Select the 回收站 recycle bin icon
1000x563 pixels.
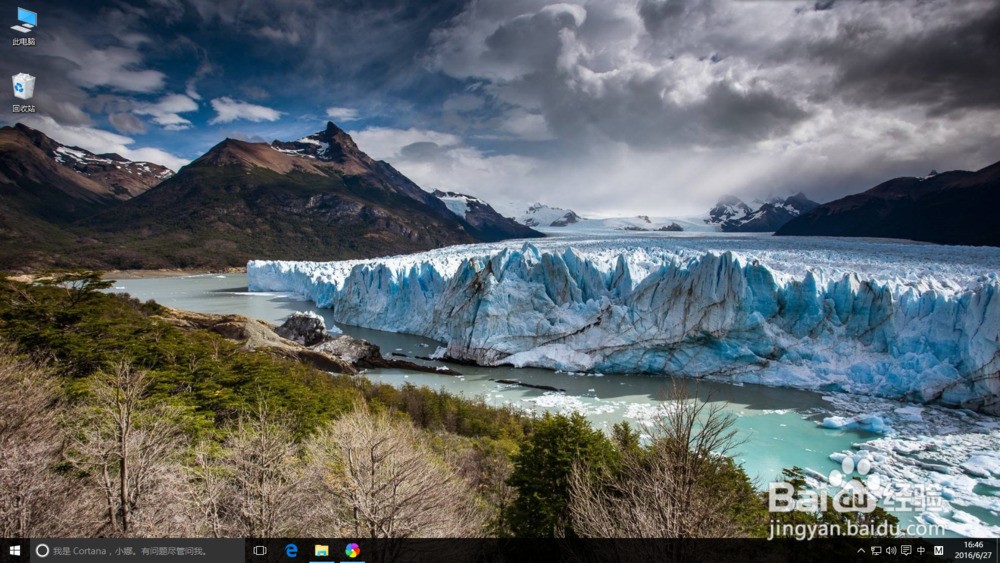point(24,93)
